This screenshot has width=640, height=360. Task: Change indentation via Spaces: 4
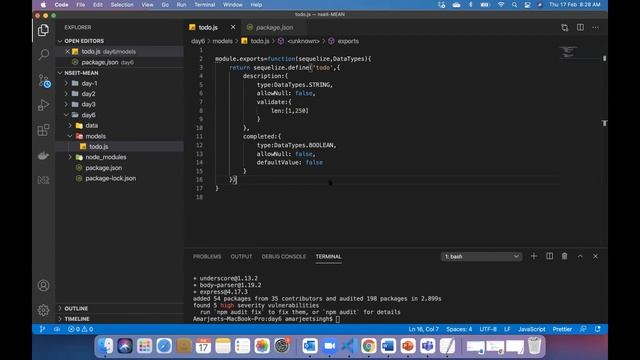coord(459,329)
